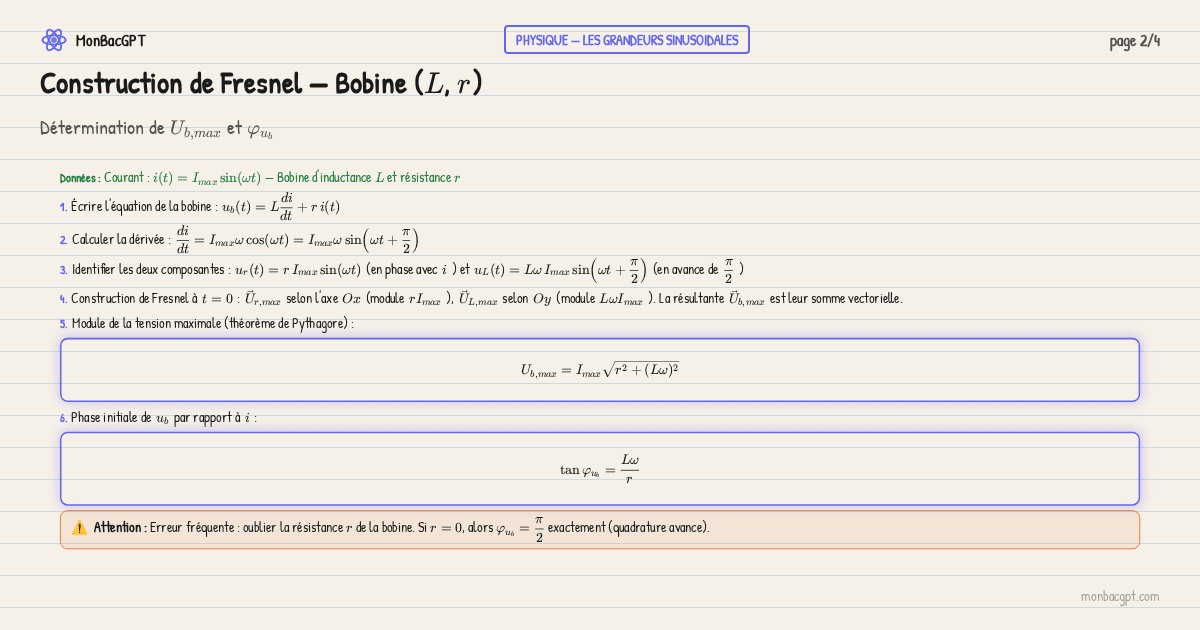Click the MonBacGPT atom logo icon
The image size is (1200, 630).
(x=53, y=40)
